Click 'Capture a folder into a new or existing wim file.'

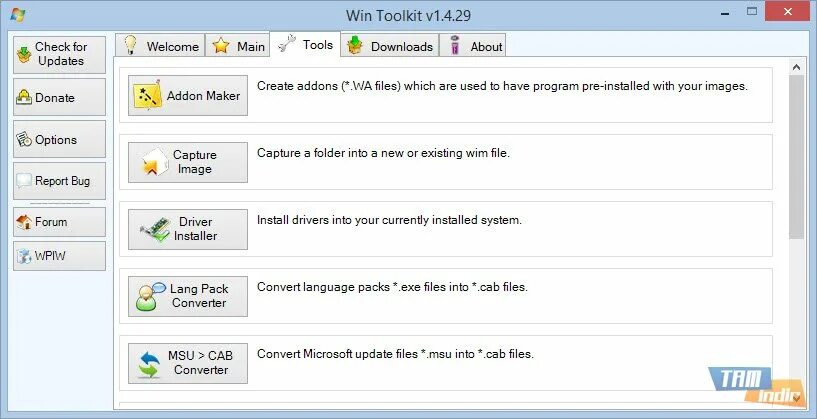click(x=383, y=153)
